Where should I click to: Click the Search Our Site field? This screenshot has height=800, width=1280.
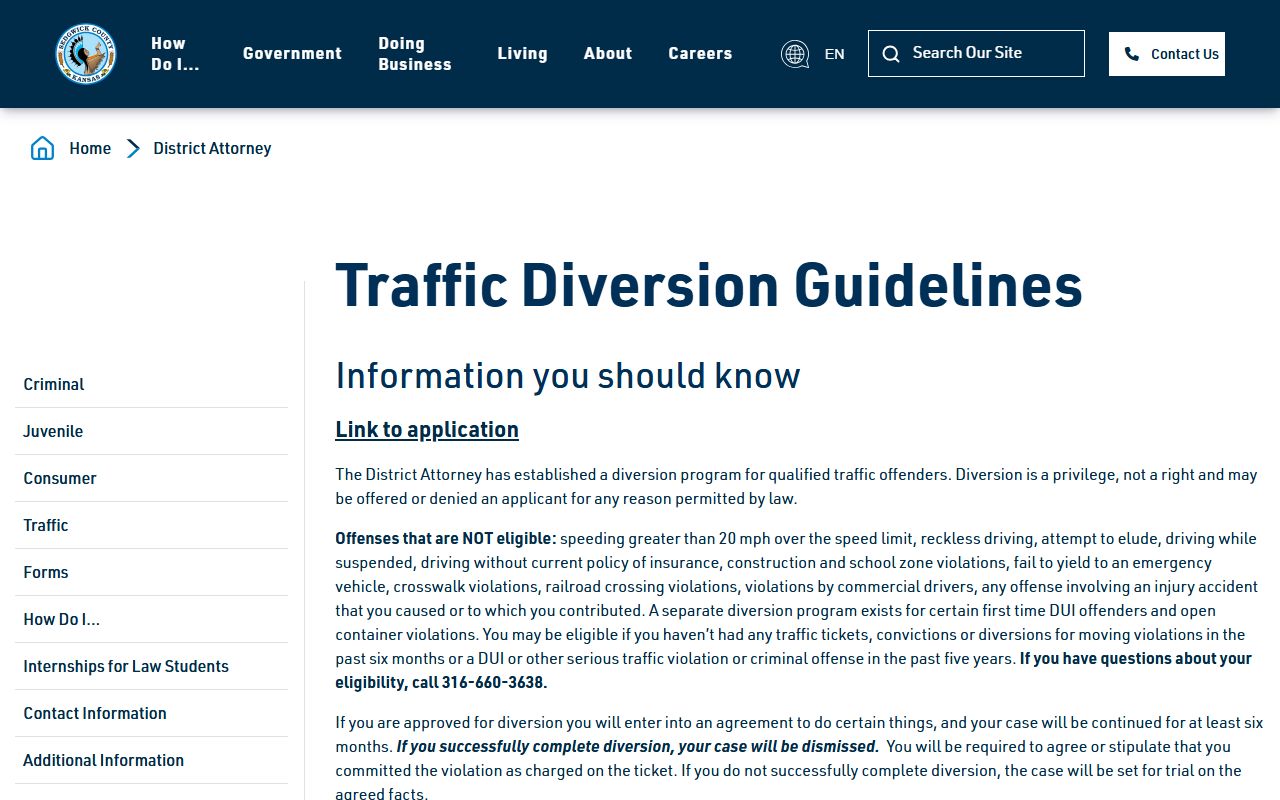tap(976, 53)
